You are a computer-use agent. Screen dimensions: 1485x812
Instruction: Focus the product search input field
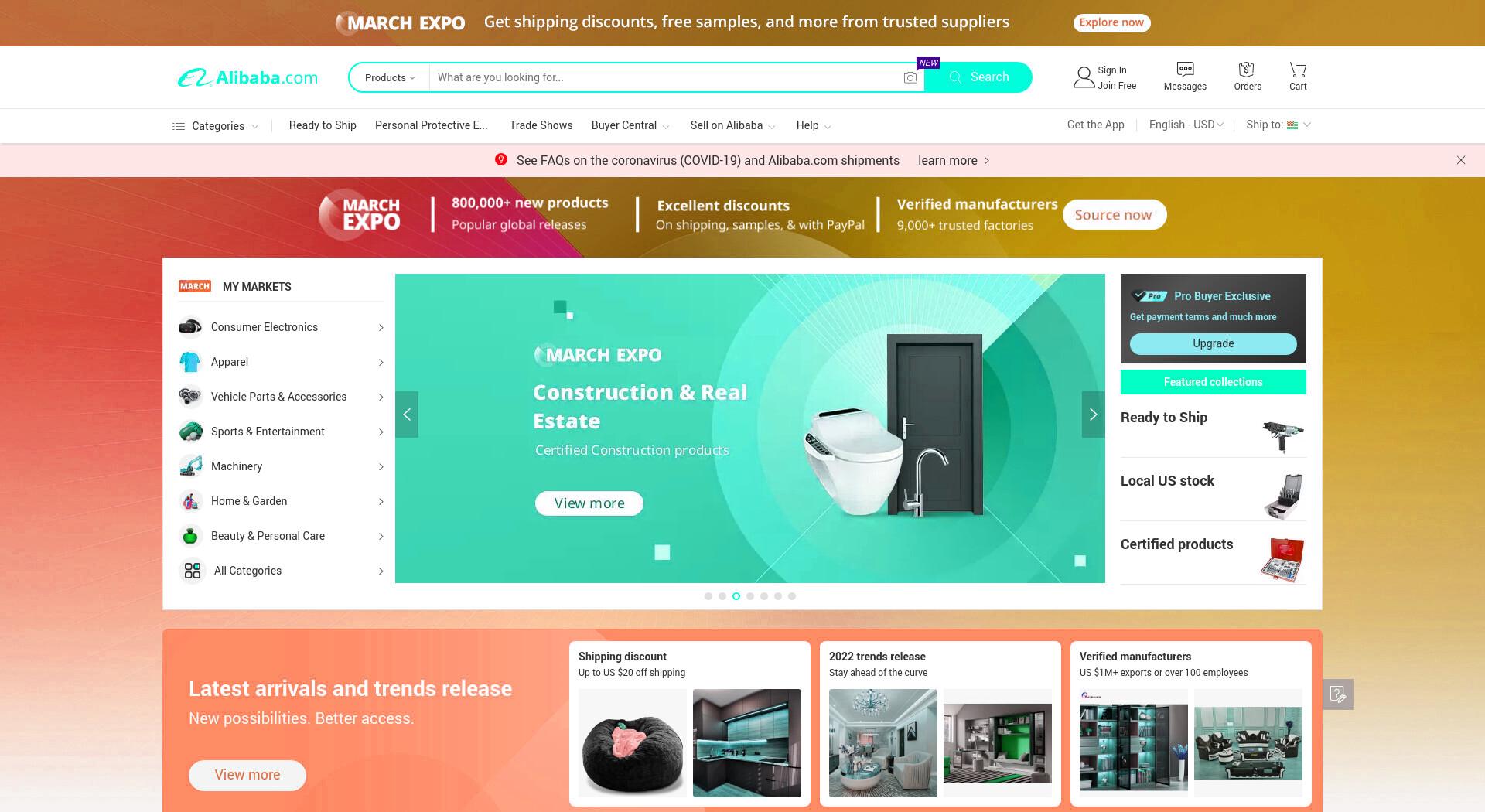665,77
